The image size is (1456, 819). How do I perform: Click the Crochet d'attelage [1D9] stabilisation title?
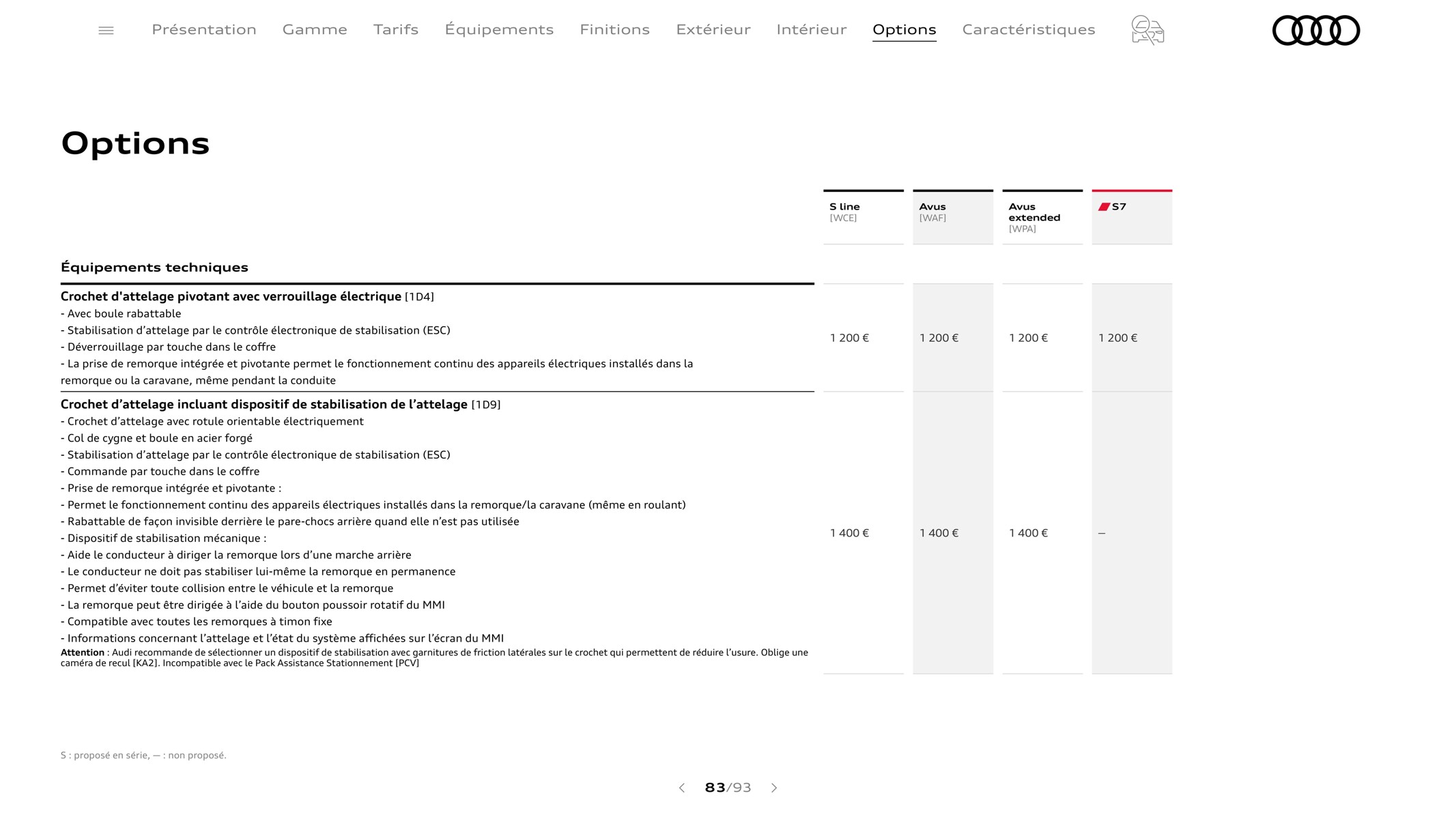281,404
